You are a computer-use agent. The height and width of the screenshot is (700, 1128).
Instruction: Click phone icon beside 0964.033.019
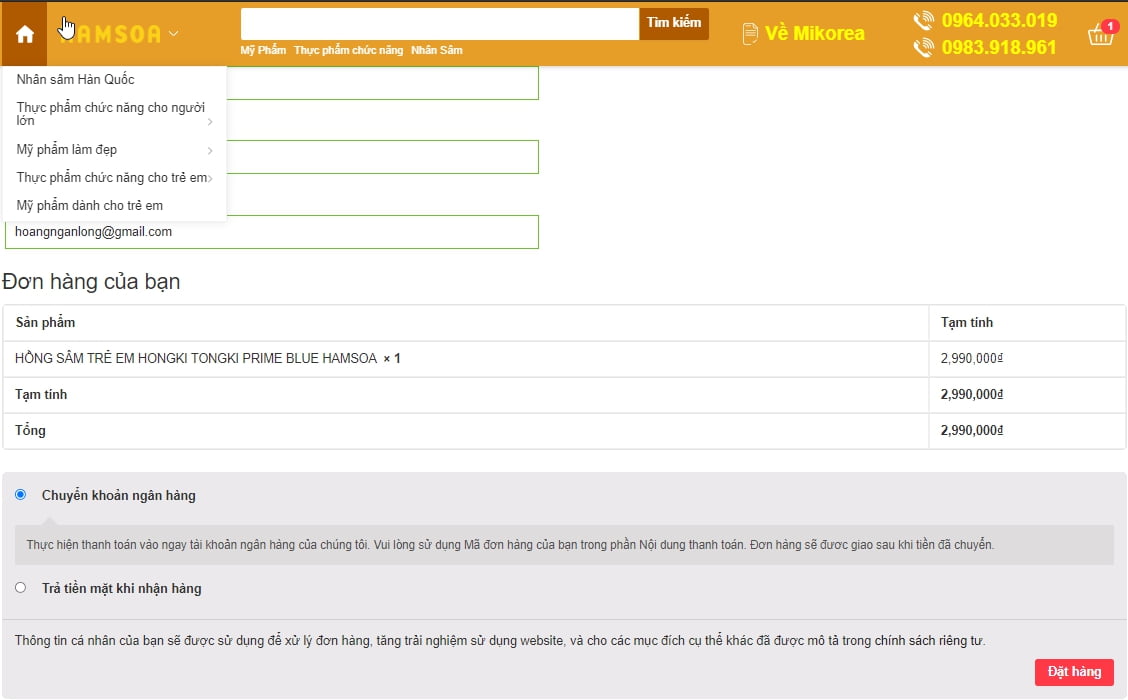pyautogui.click(x=924, y=20)
